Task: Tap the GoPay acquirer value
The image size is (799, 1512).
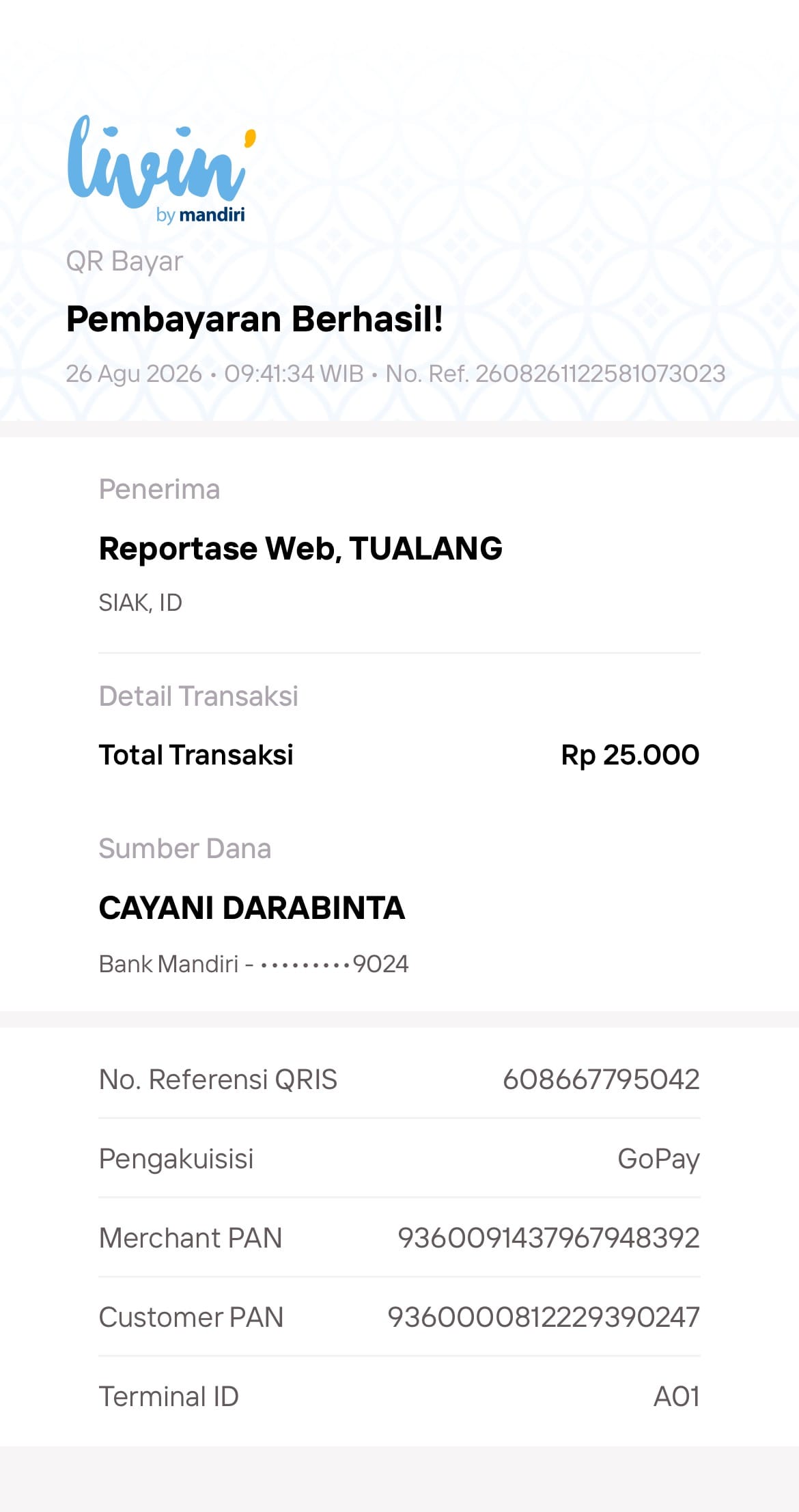Action: [x=658, y=1159]
